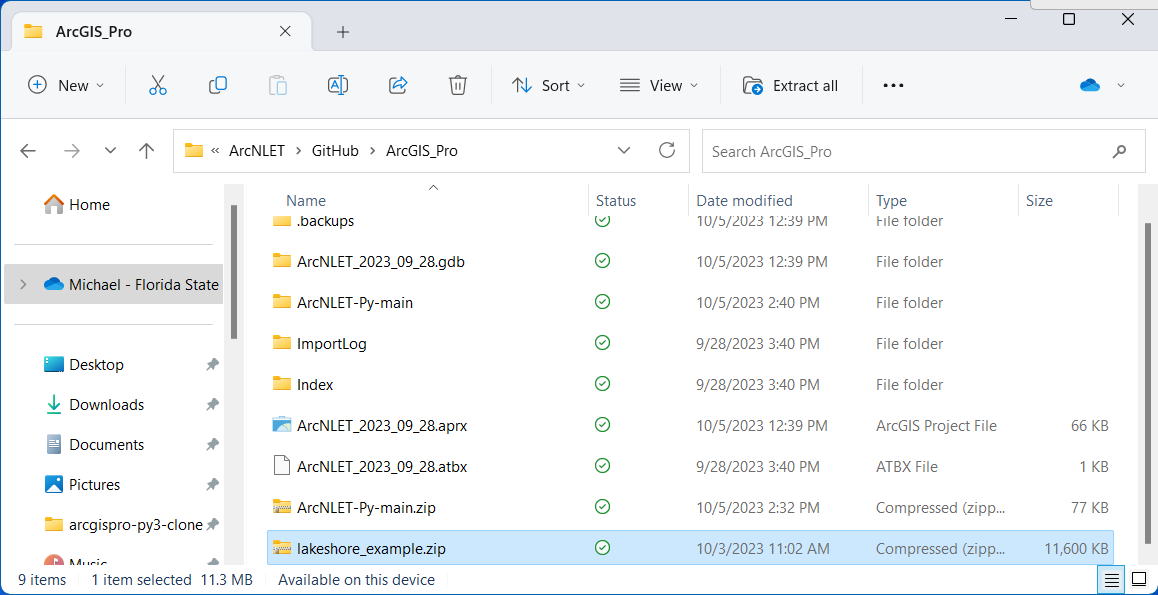Viewport: 1158px width, 595px height.
Task: Expand the address bar history dropdown
Action: pyautogui.click(x=623, y=151)
